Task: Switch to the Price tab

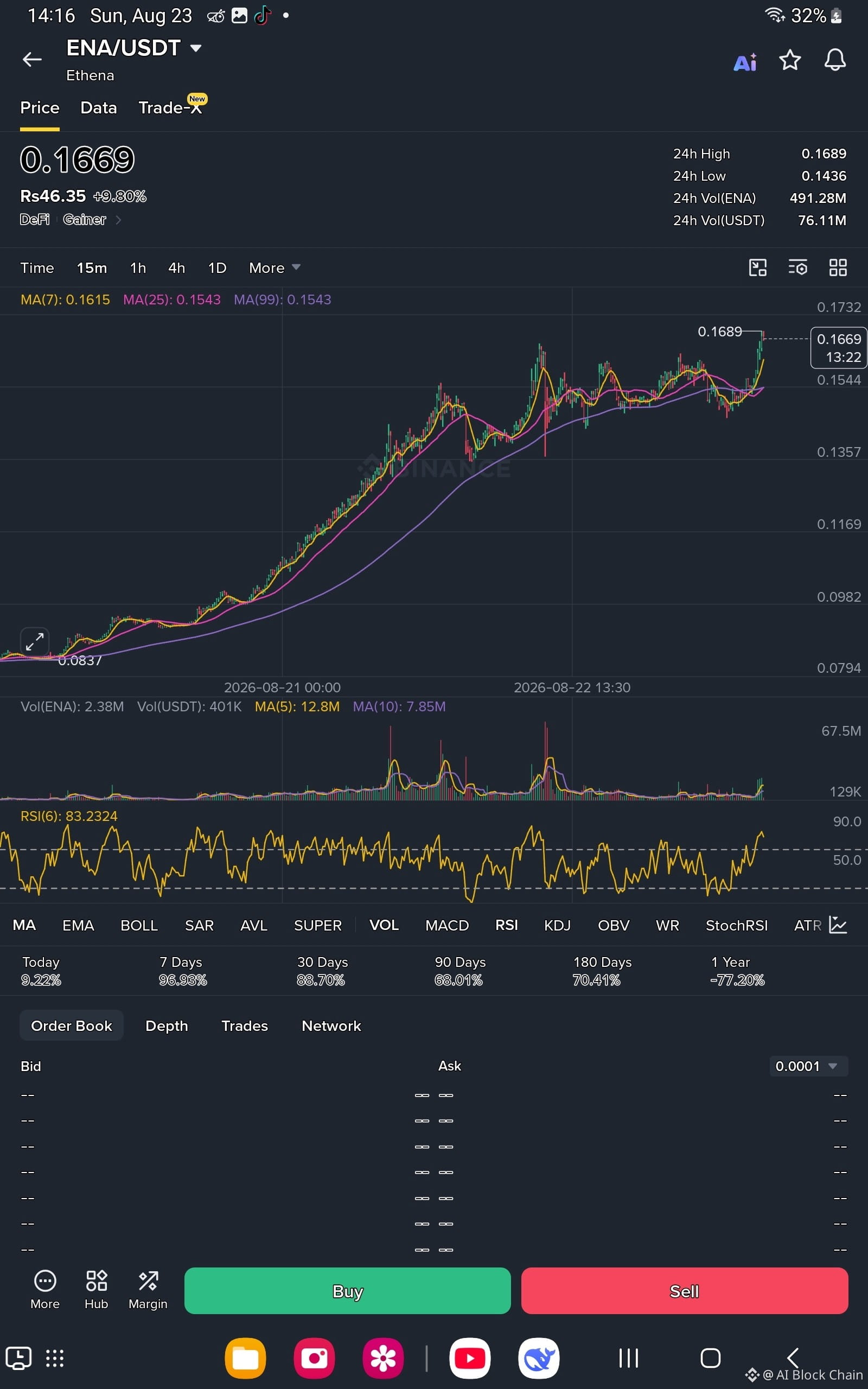Action: tap(40, 107)
